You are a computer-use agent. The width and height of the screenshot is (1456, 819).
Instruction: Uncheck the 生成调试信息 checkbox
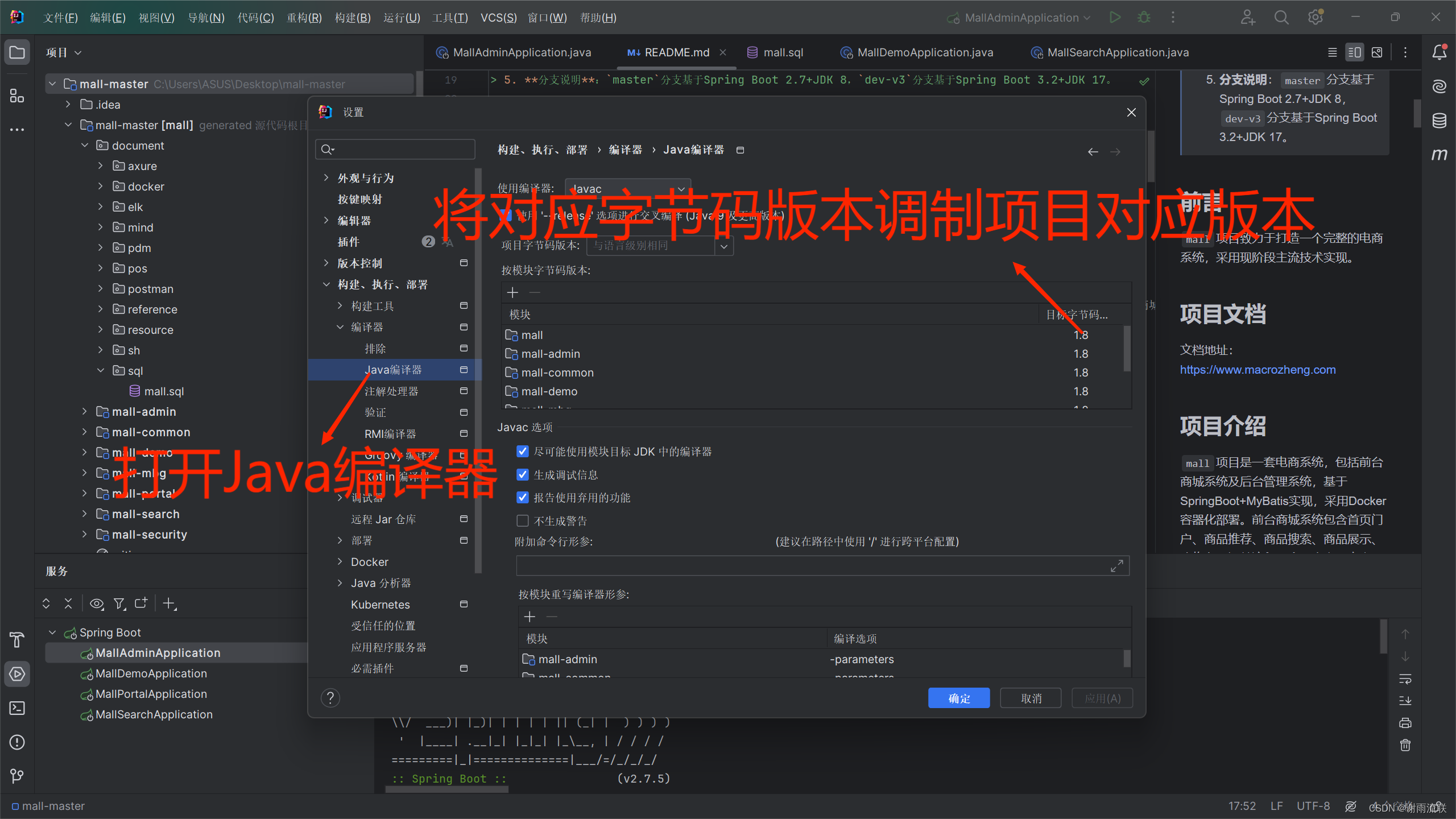tap(523, 475)
